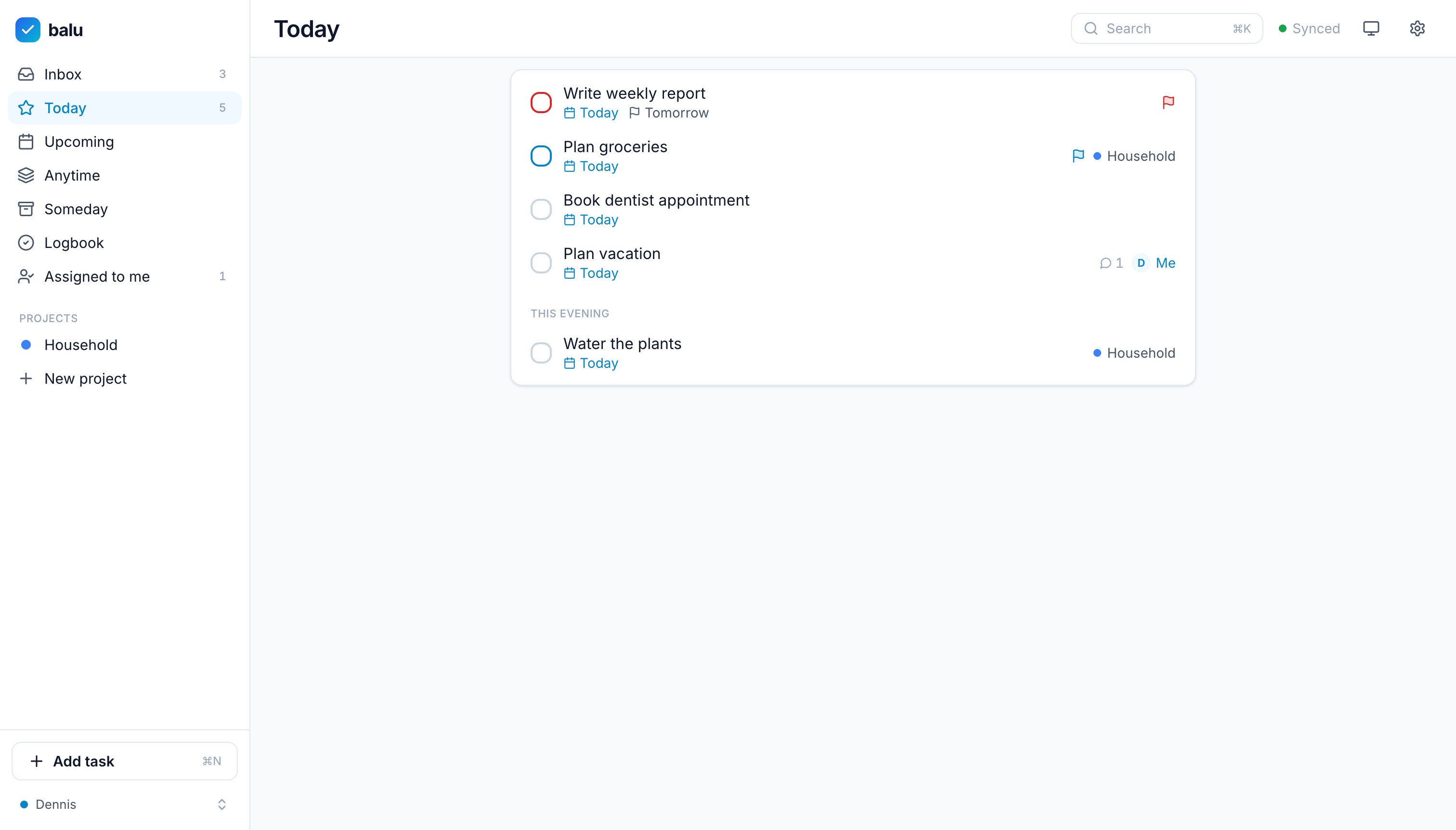
Task: Click the Dennis account name
Action: pos(56,804)
